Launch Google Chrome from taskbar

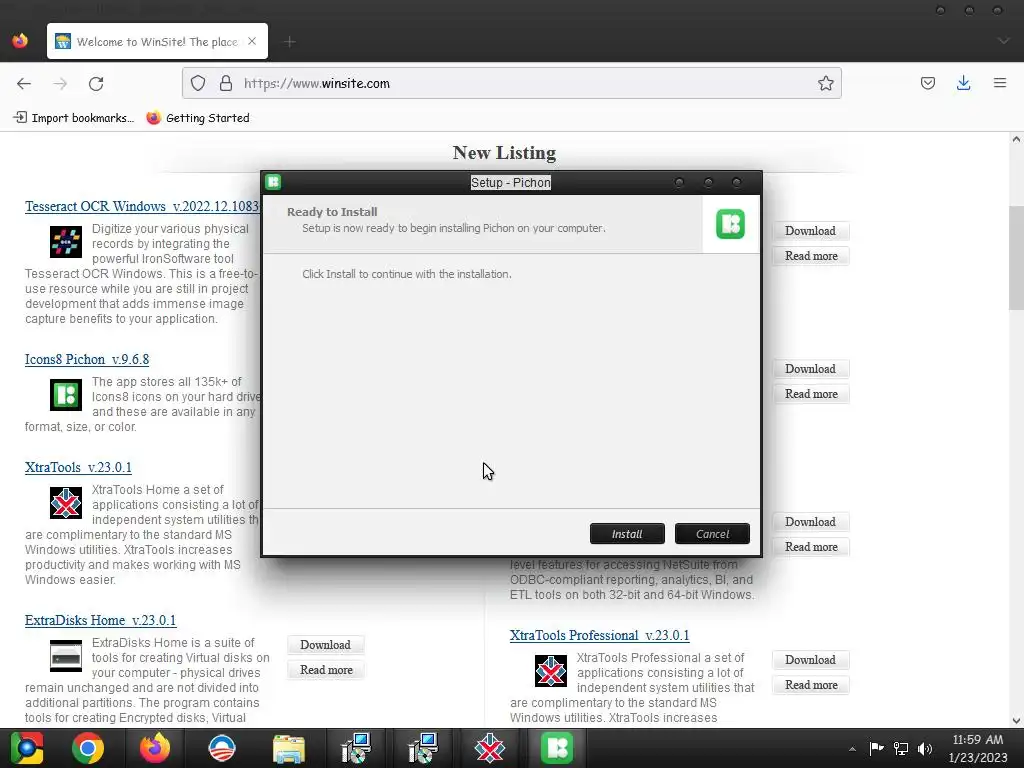click(x=88, y=748)
